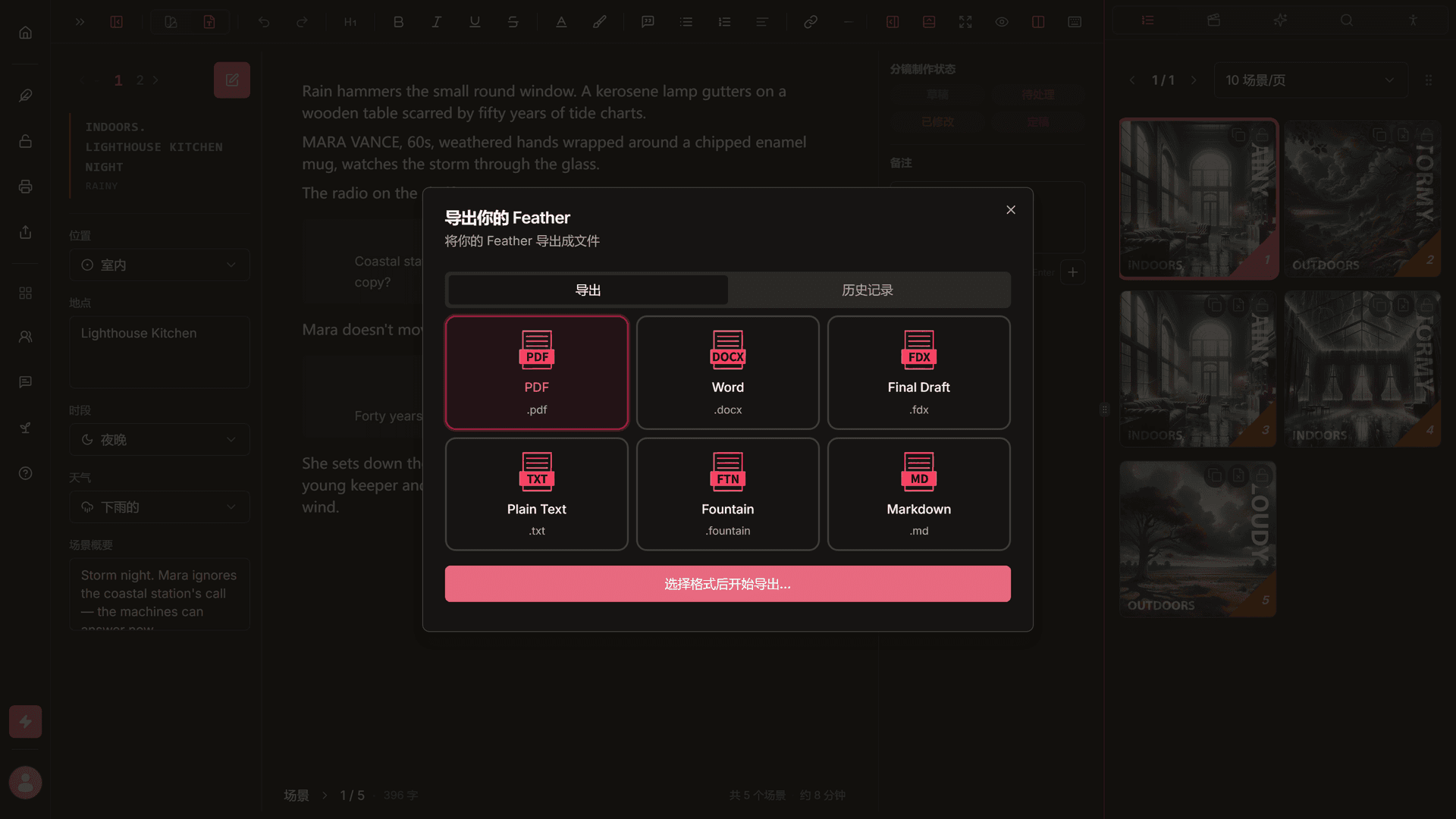This screenshot has height=819, width=1456.
Task: Open the print icon in left sidebar
Action: point(26,187)
